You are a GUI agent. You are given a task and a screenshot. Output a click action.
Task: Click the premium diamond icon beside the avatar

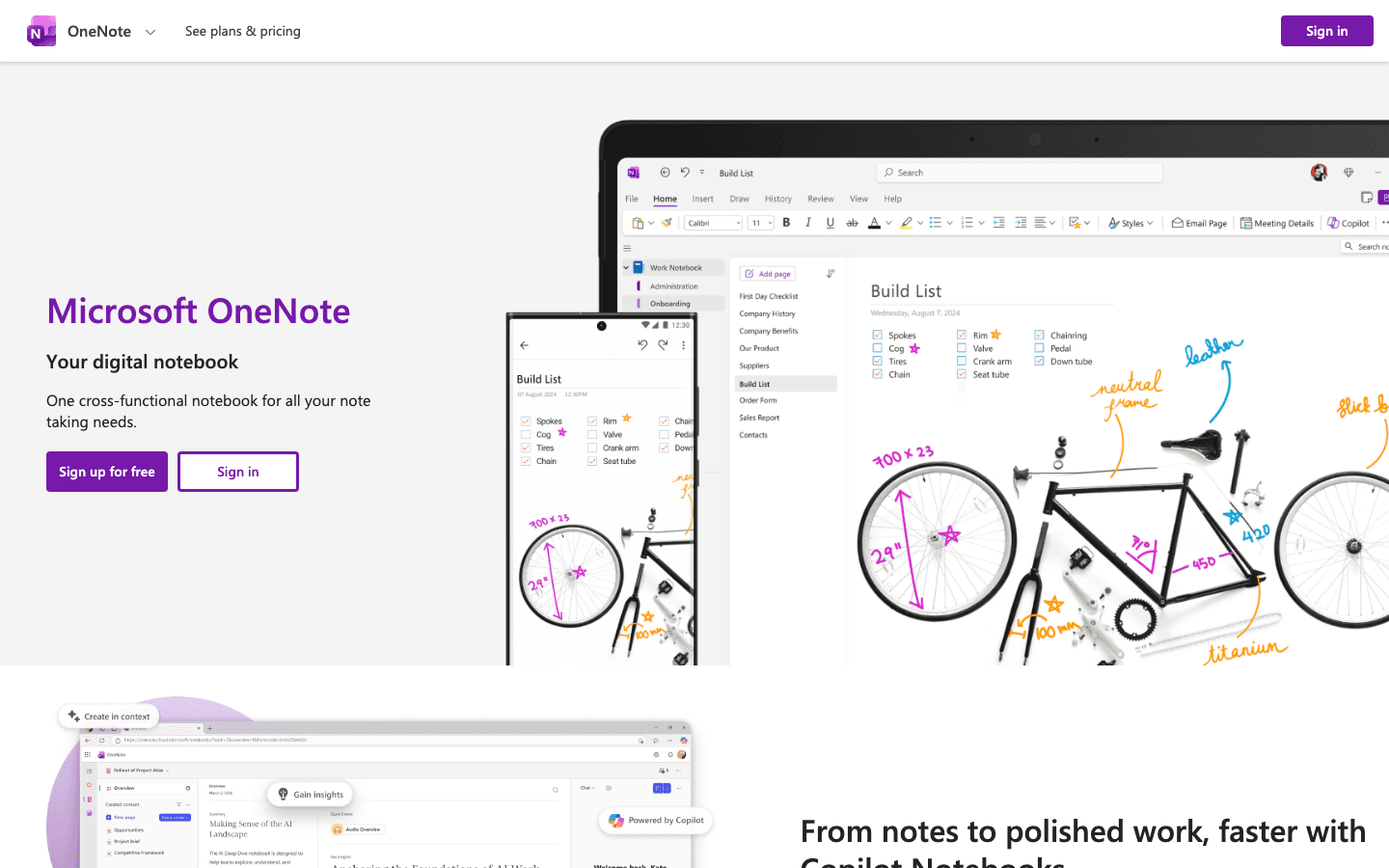pyautogui.click(x=1348, y=173)
